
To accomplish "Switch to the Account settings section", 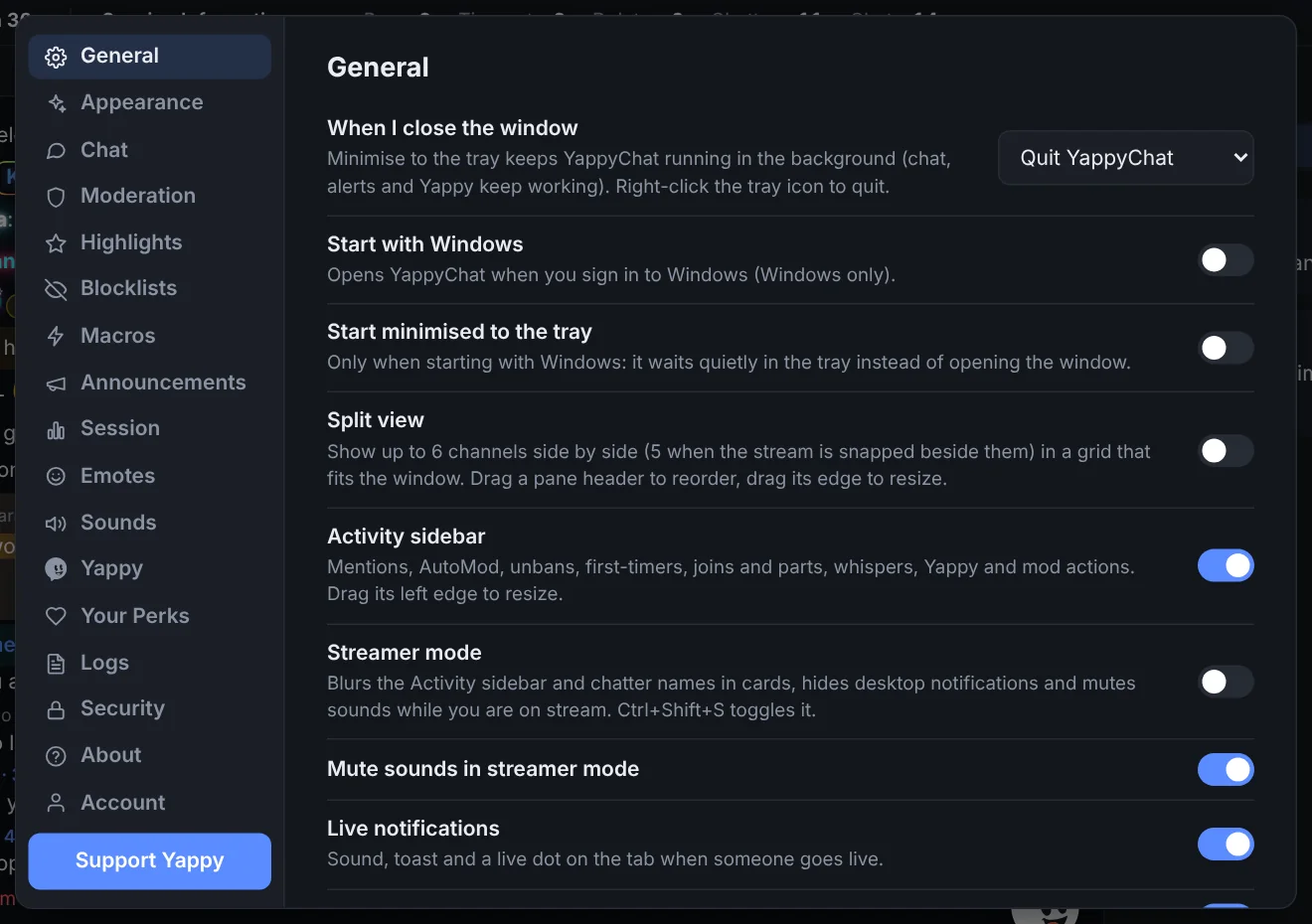I will click(149, 803).
